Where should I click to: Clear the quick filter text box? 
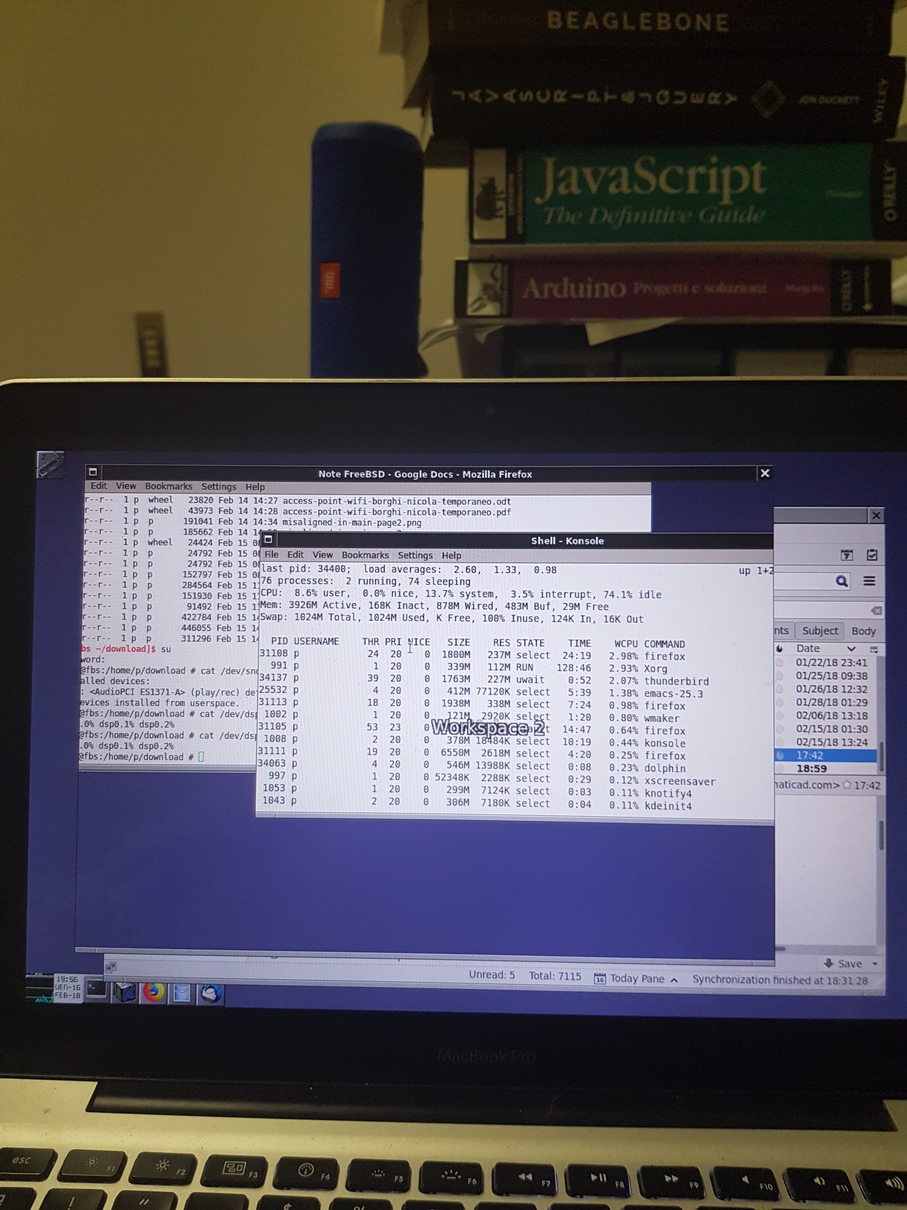pyautogui.click(x=876, y=610)
